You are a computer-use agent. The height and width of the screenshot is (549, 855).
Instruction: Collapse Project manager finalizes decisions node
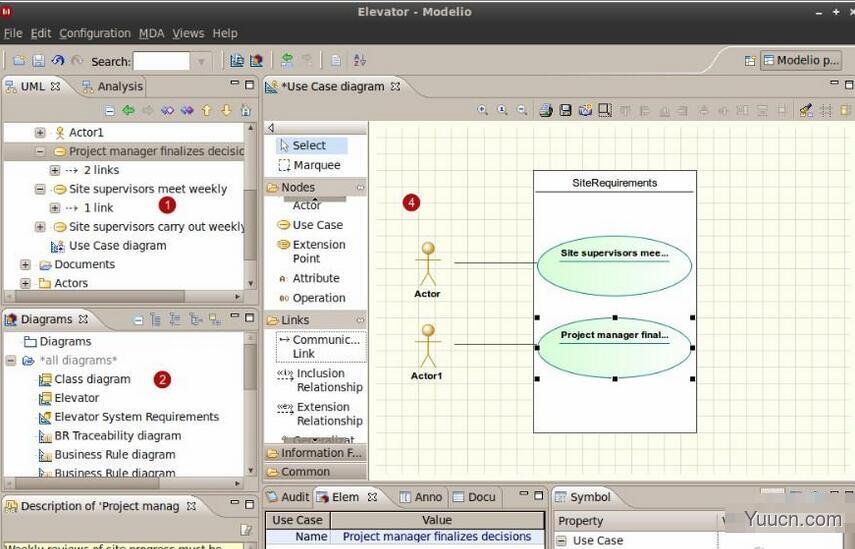(x=40, y=151)
